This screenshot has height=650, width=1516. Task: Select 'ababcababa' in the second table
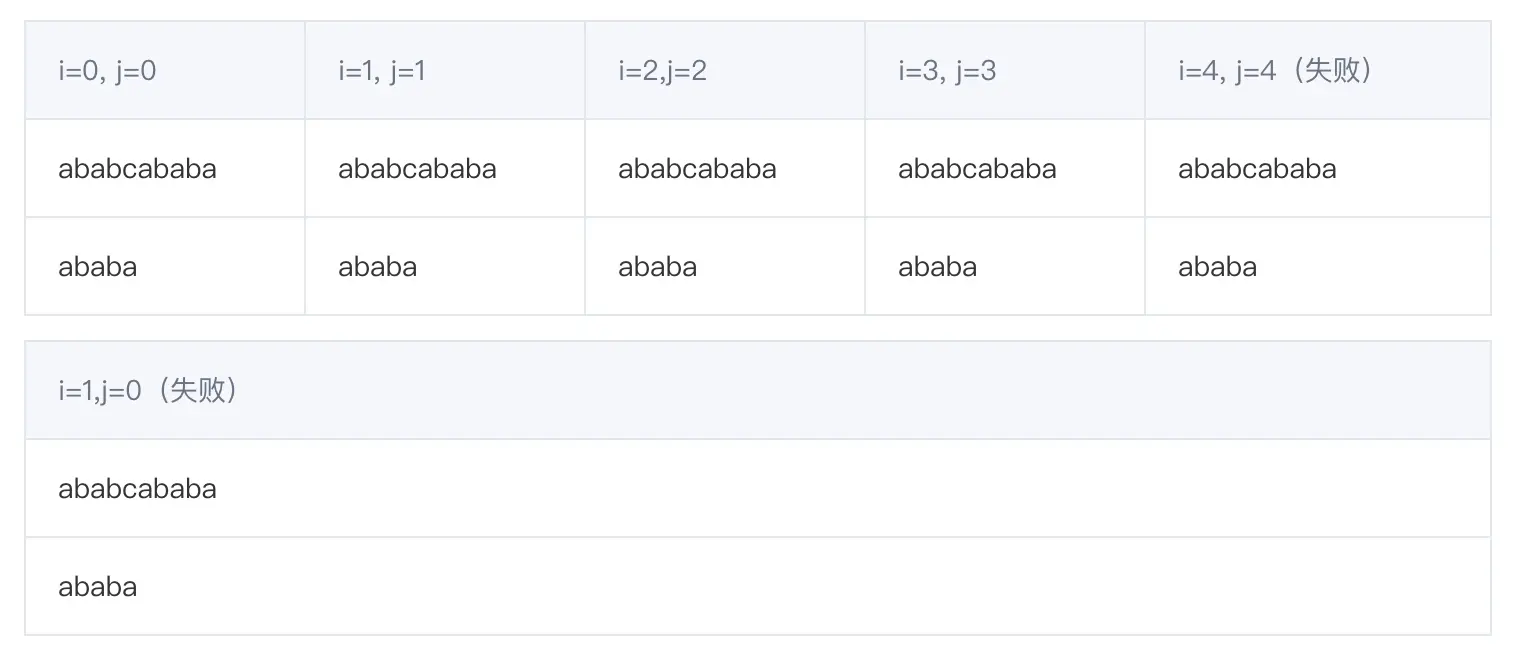click(137, 488)
